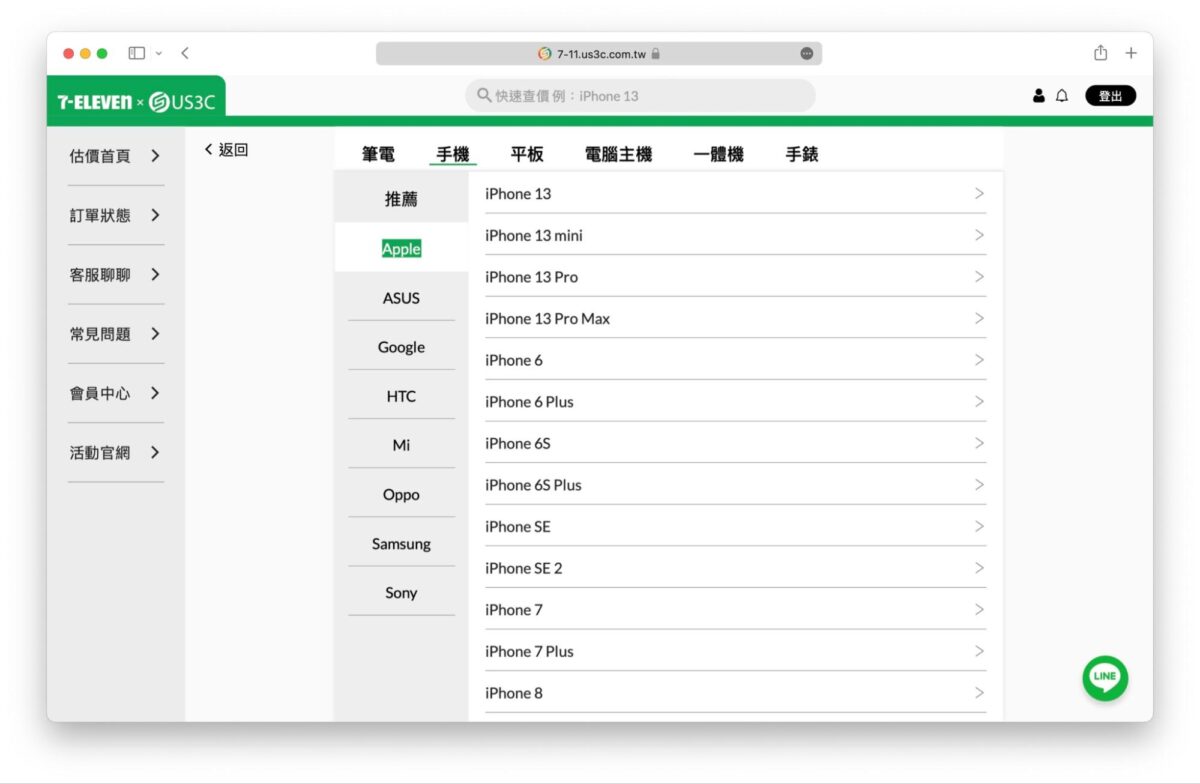Image resolution: width=1200 pixels, height=784 pixels.
Task: Open 活動官網 in the left sidebar
Action: click(x=115, y=452)
